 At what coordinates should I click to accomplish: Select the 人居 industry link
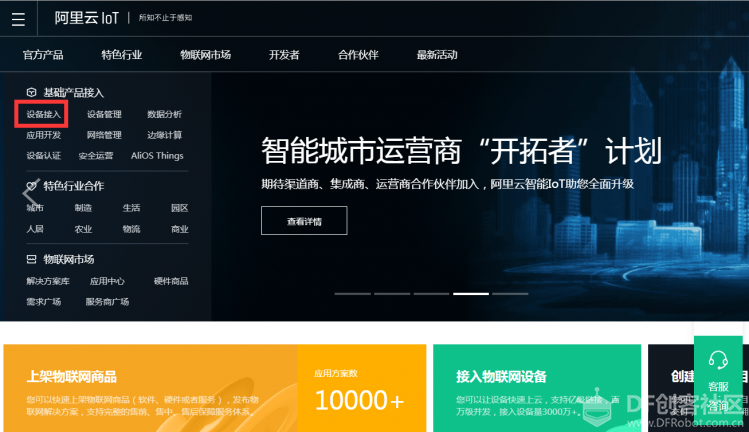pos(35,229)
